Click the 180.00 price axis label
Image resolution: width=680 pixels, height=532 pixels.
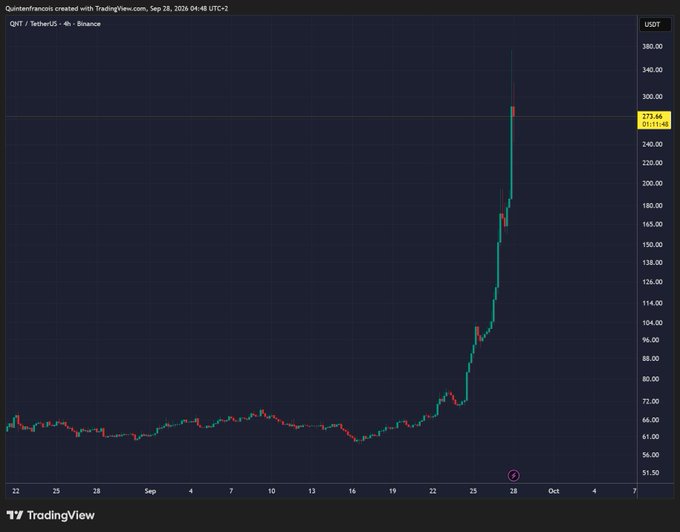pos(652,206)
